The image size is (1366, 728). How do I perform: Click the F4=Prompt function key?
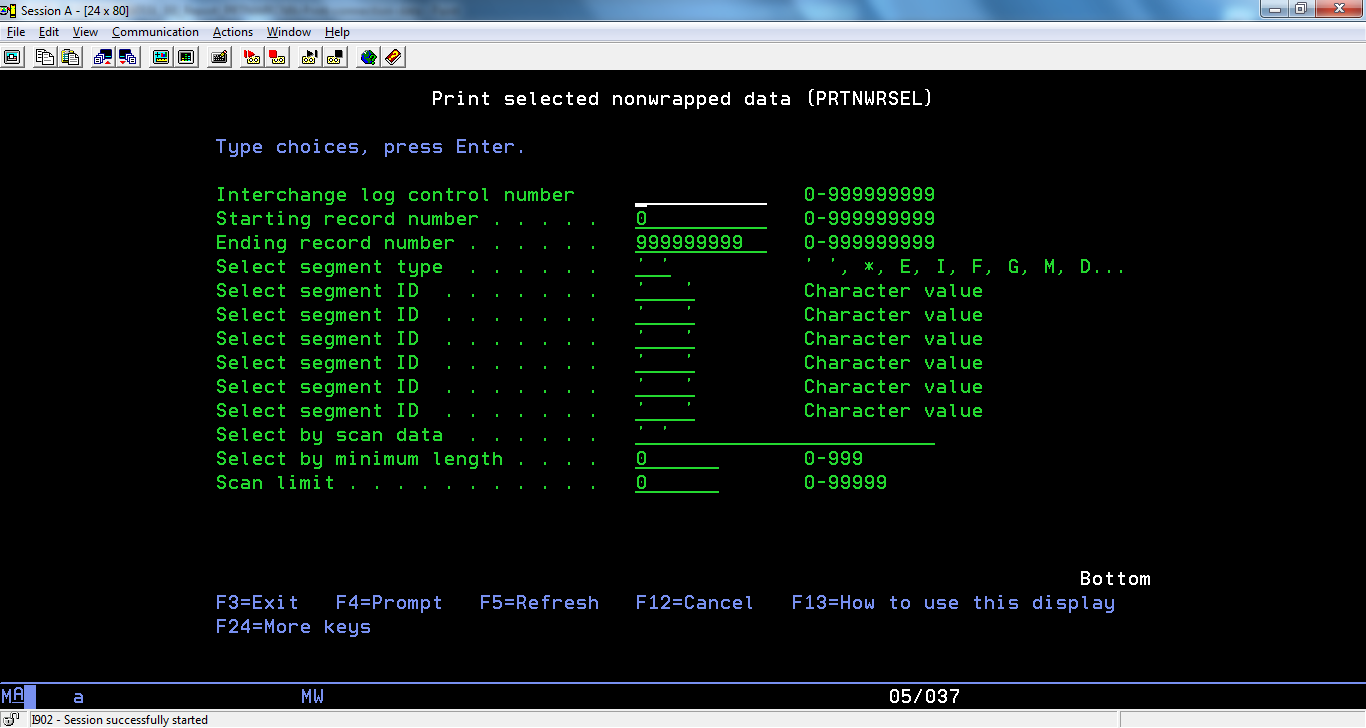point(389,603)
